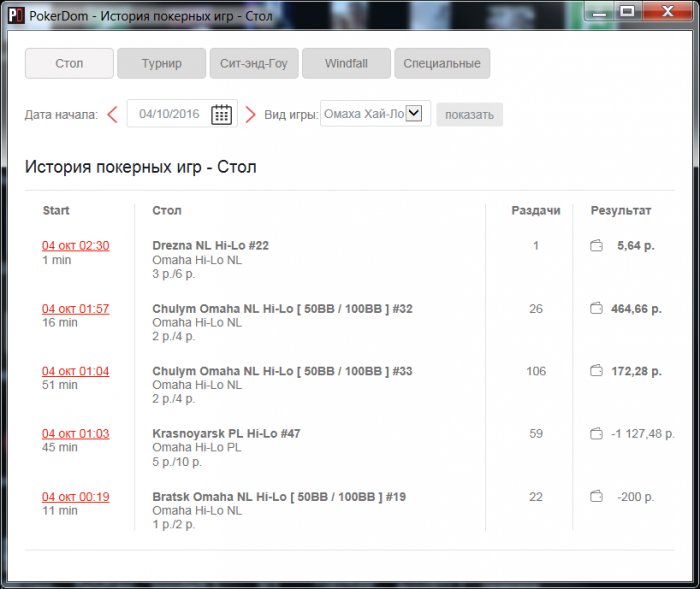
Task: Open the Специальные tab
Action: coord(442,63)
